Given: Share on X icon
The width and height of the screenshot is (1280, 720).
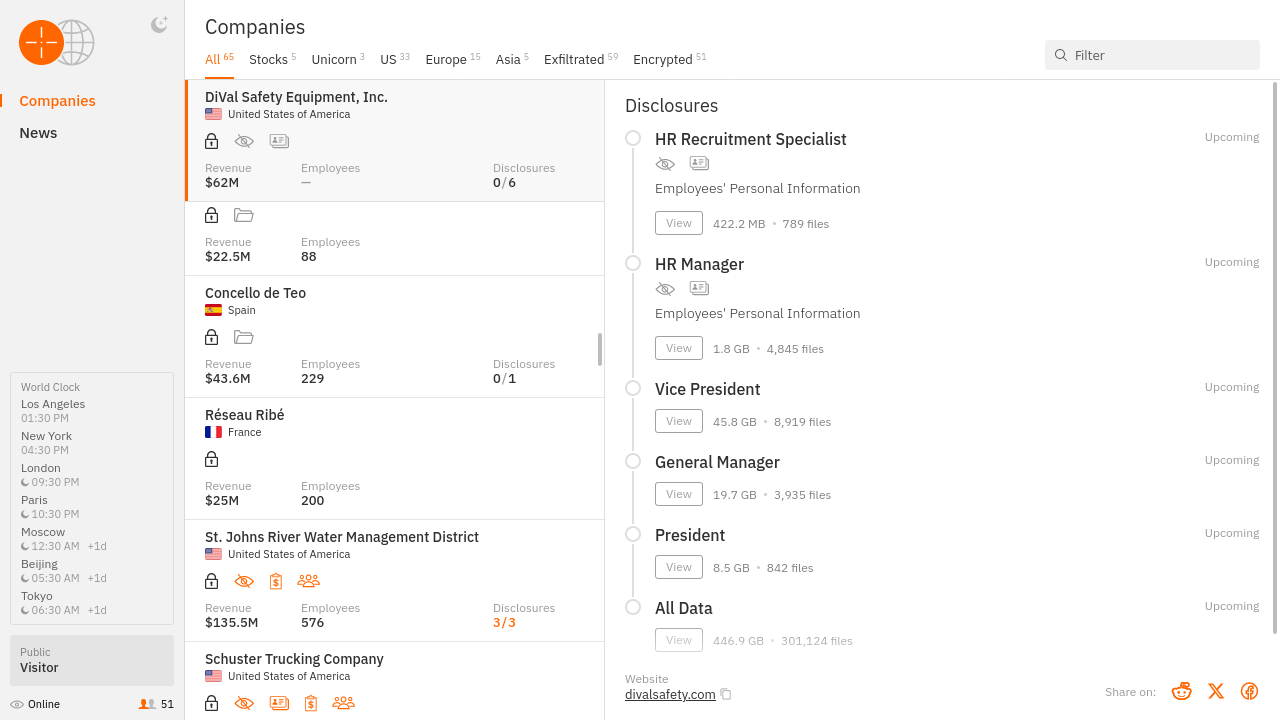Looking at the screenshot, I should [1216, 691].
